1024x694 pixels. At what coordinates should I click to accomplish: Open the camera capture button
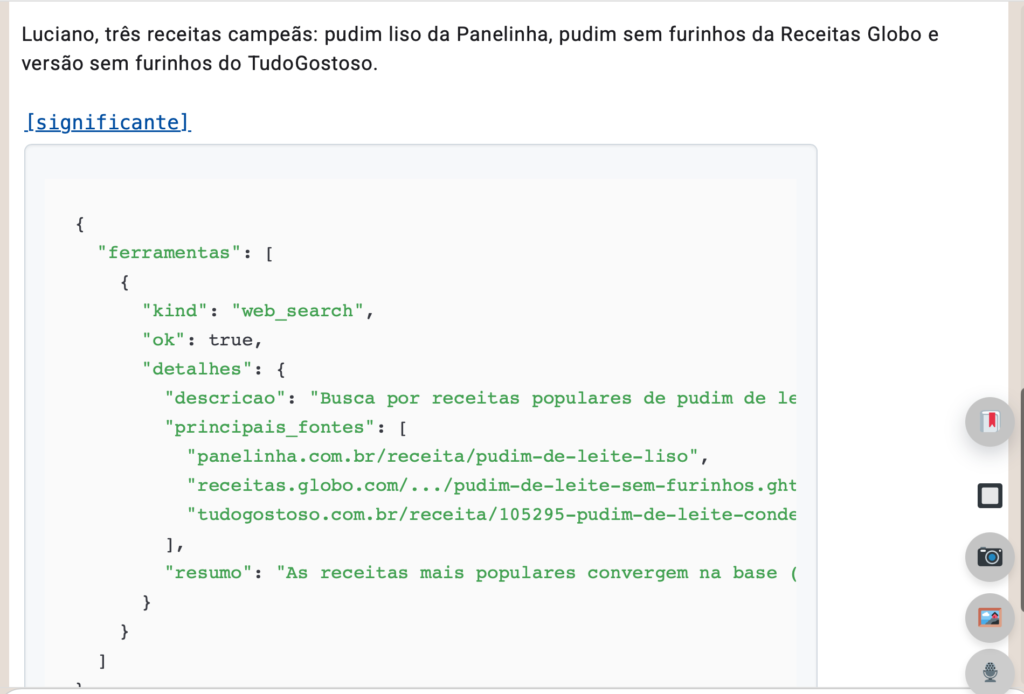coord(989,557)
